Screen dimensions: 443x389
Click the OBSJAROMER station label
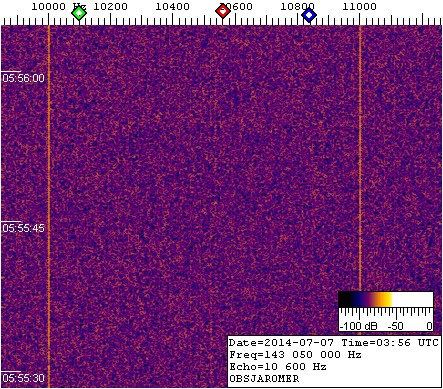pos(264,379)
